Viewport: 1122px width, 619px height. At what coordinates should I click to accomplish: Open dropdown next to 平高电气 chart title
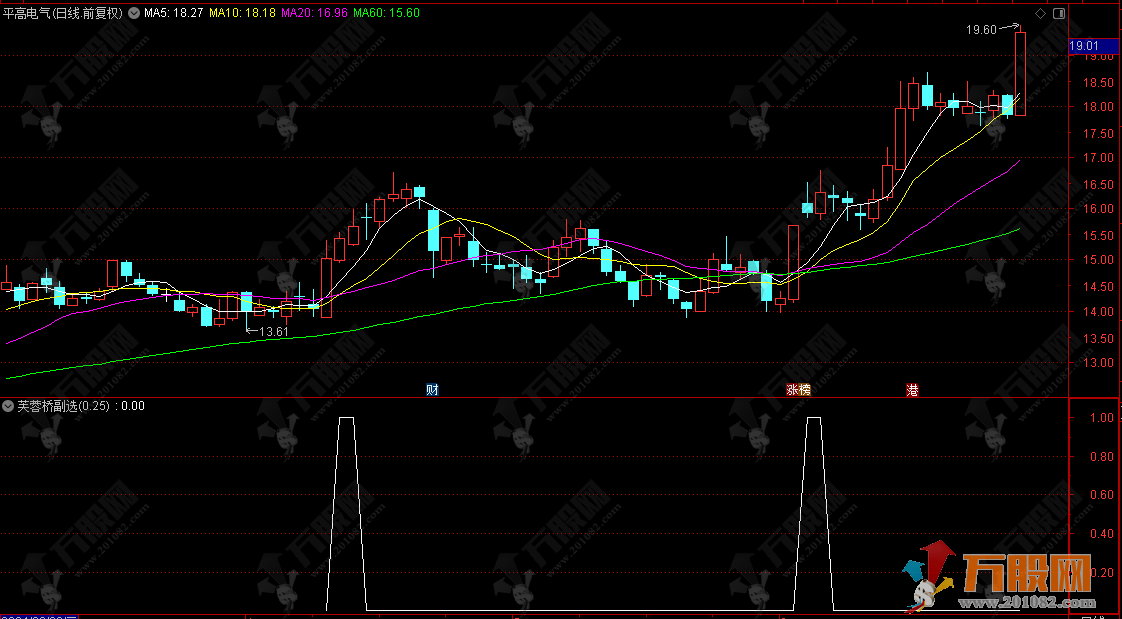[x=134, y=13]
